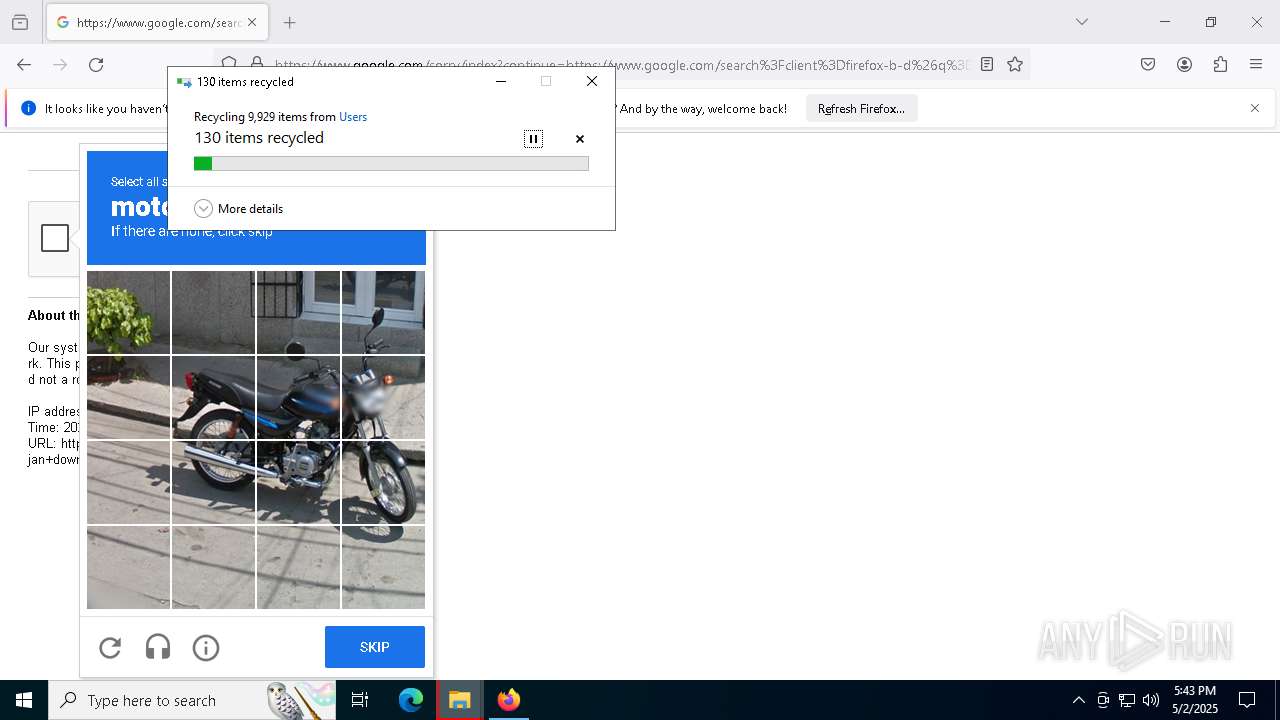List all tabs dropdown arrow
This screenshot has height=720, width=1280.
pyautogui.click(x=1081, y=22)
